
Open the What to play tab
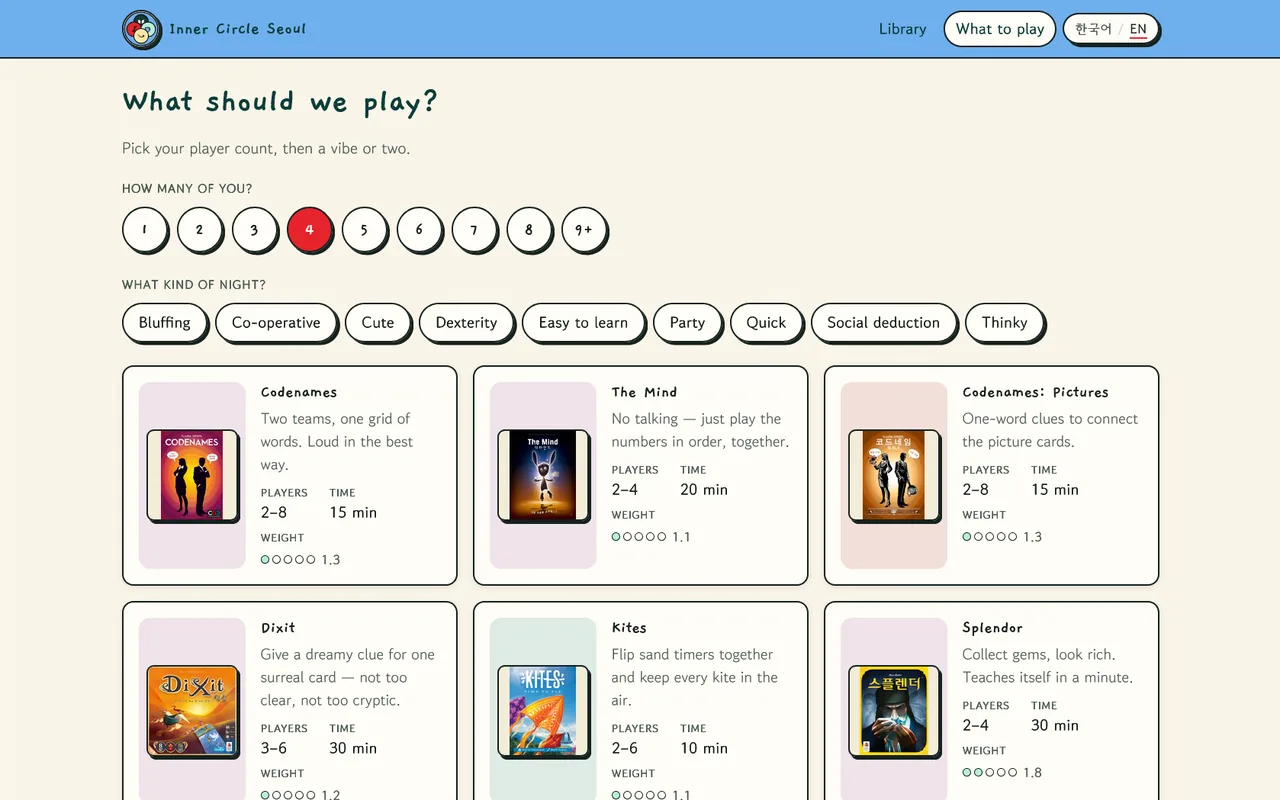coord(1000,29)
